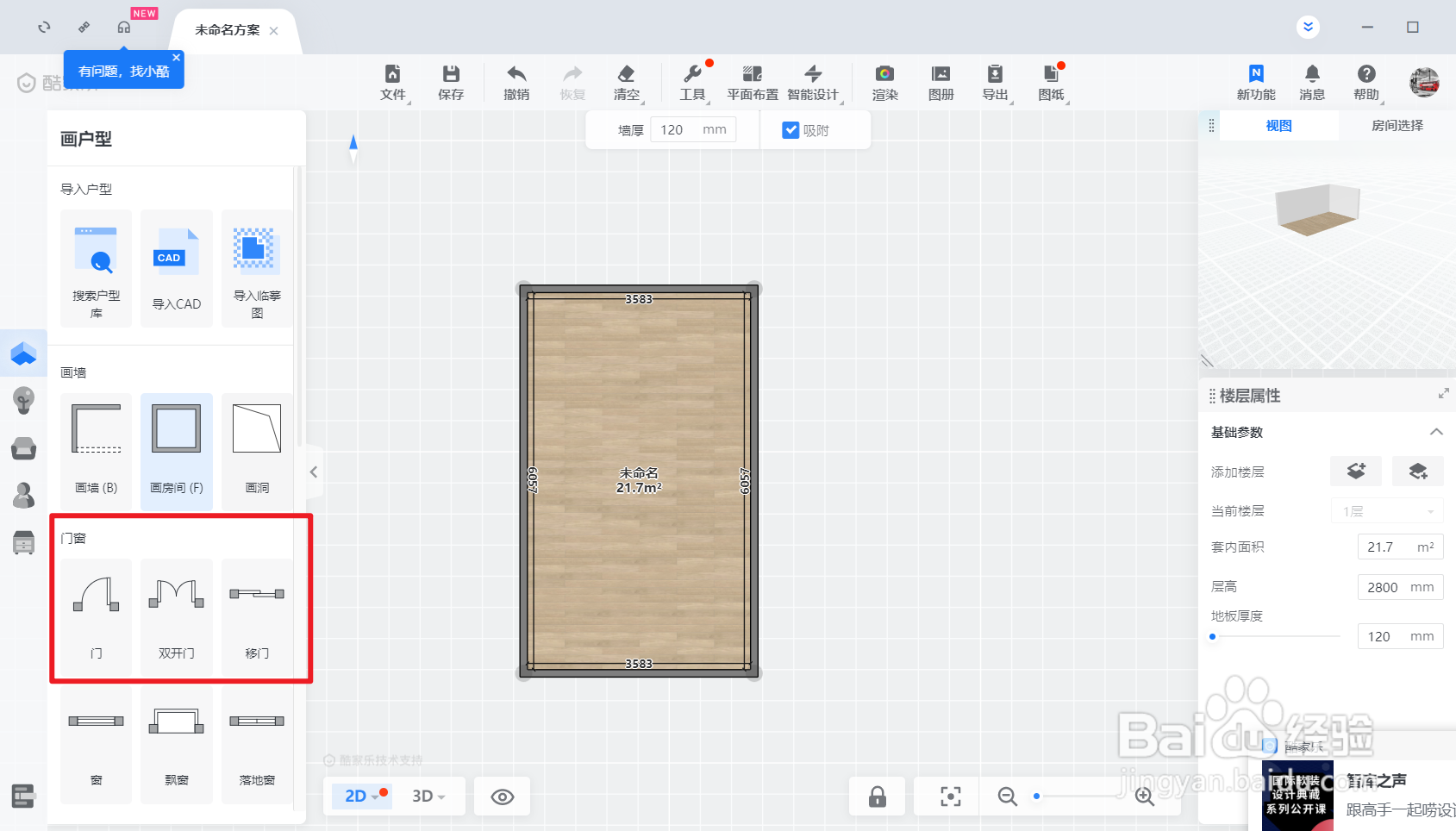Select the 未命名方案 tab
Viewport: 1456px width, 831px height.
[227, 30]
